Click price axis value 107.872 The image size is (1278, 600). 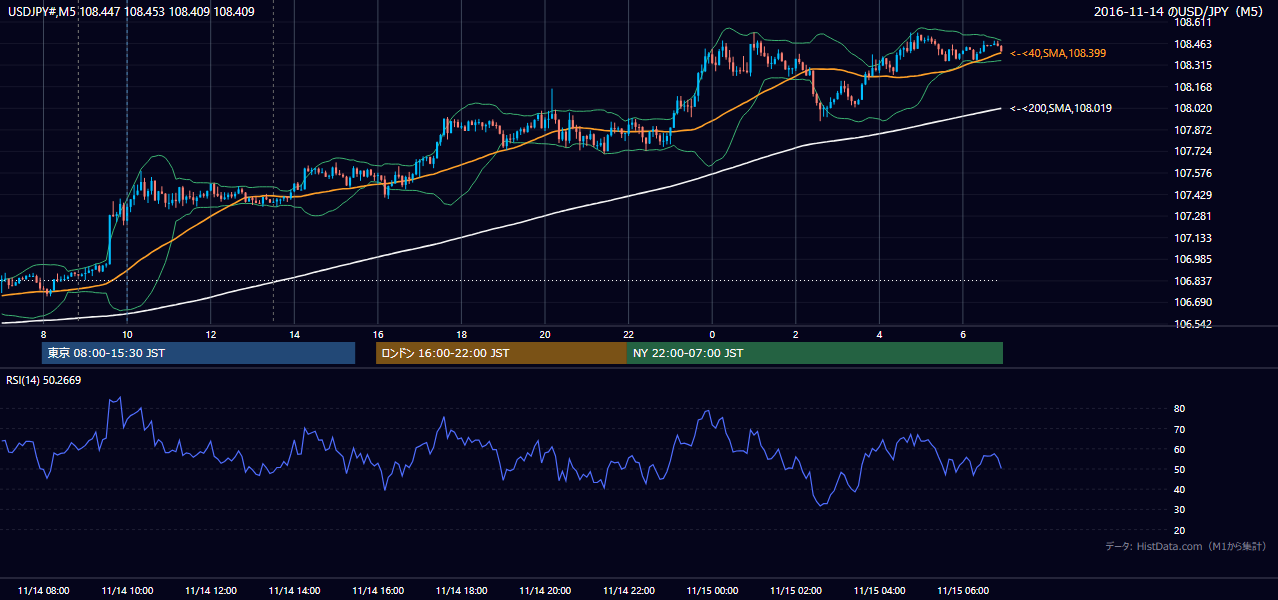click(1192, 130)
